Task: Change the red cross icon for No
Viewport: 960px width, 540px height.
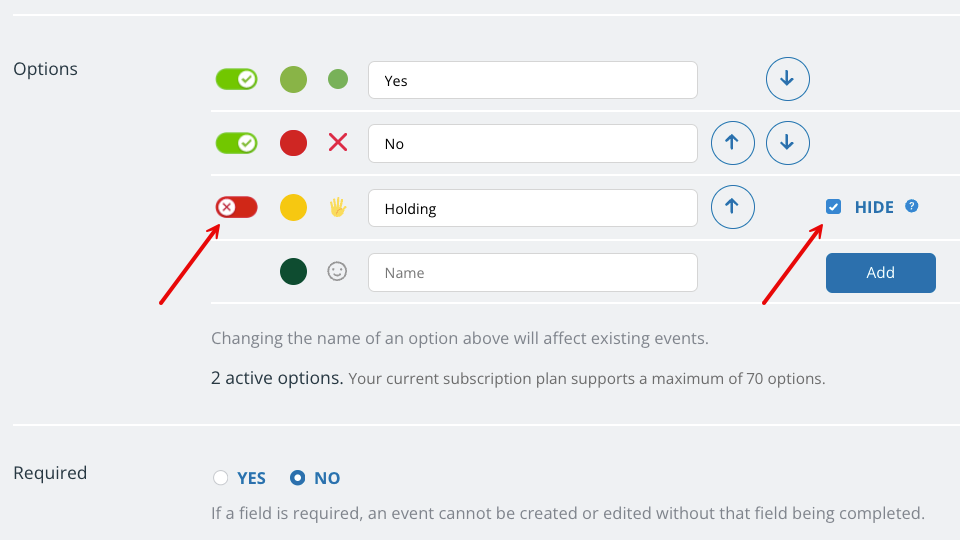Action: pos(338,143)
